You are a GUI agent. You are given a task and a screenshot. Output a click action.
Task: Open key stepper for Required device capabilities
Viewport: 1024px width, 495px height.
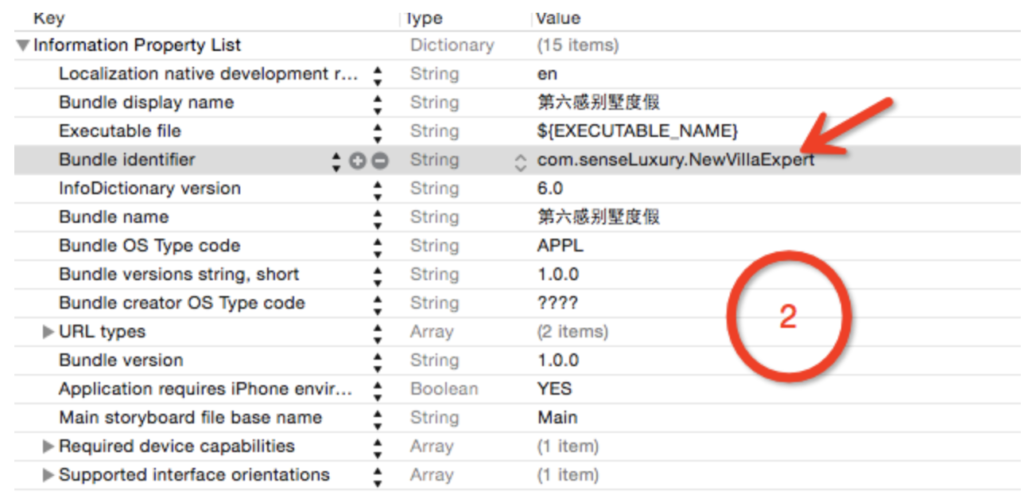point(377,448)
